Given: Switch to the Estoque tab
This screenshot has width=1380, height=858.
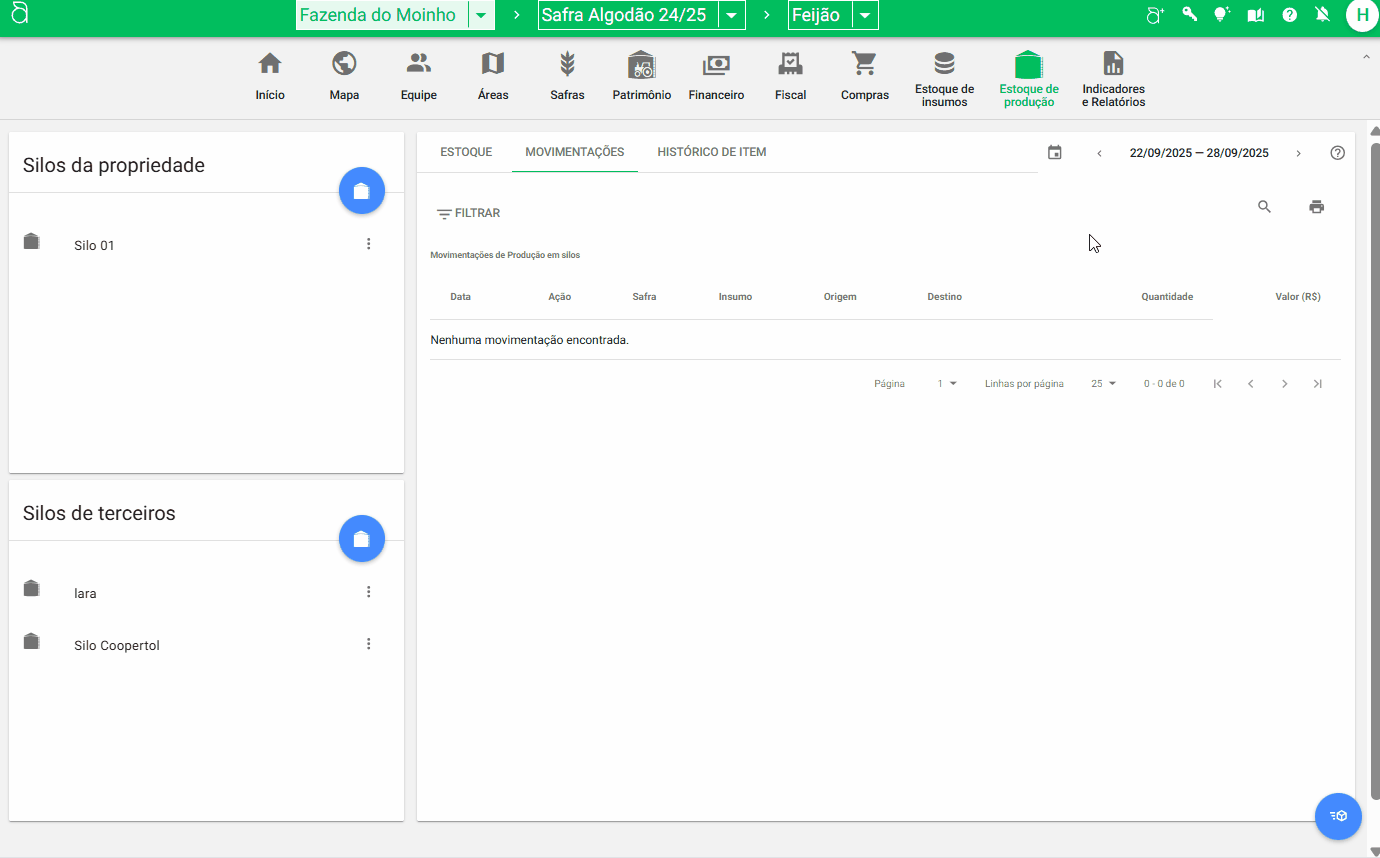Looking at the screenshot, I should 466,152.
